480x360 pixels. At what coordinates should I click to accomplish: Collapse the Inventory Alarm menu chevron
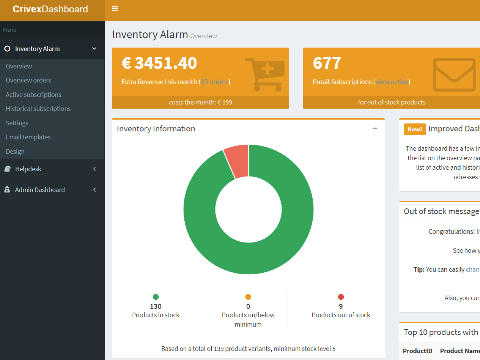point(94,49)
